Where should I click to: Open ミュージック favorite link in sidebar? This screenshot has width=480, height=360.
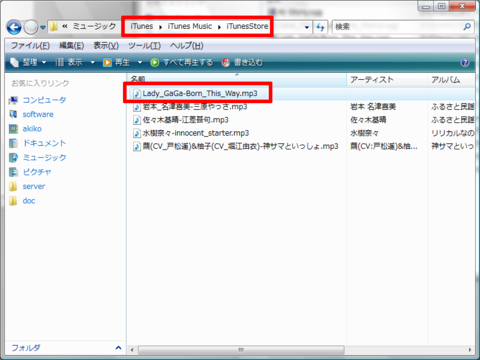point(44,157)
